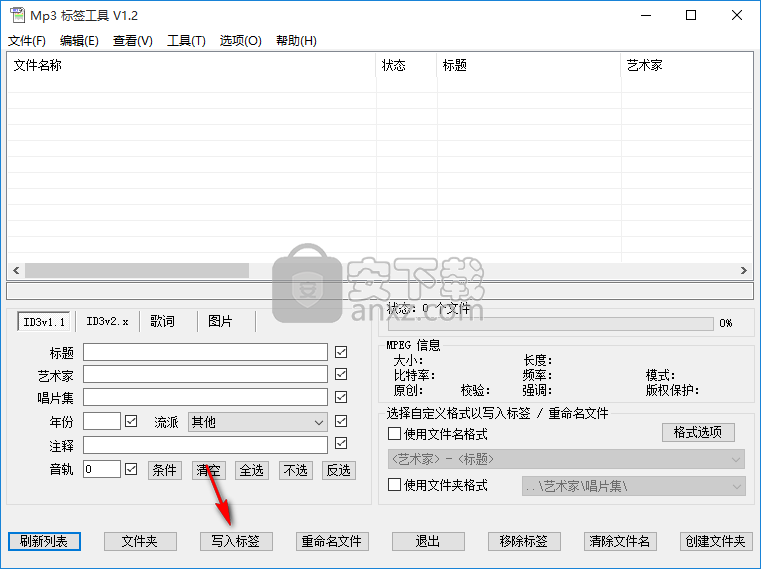Switch to the ID3v2.x tab
This screenshot has width=761, height=569.
click(107, 321)
